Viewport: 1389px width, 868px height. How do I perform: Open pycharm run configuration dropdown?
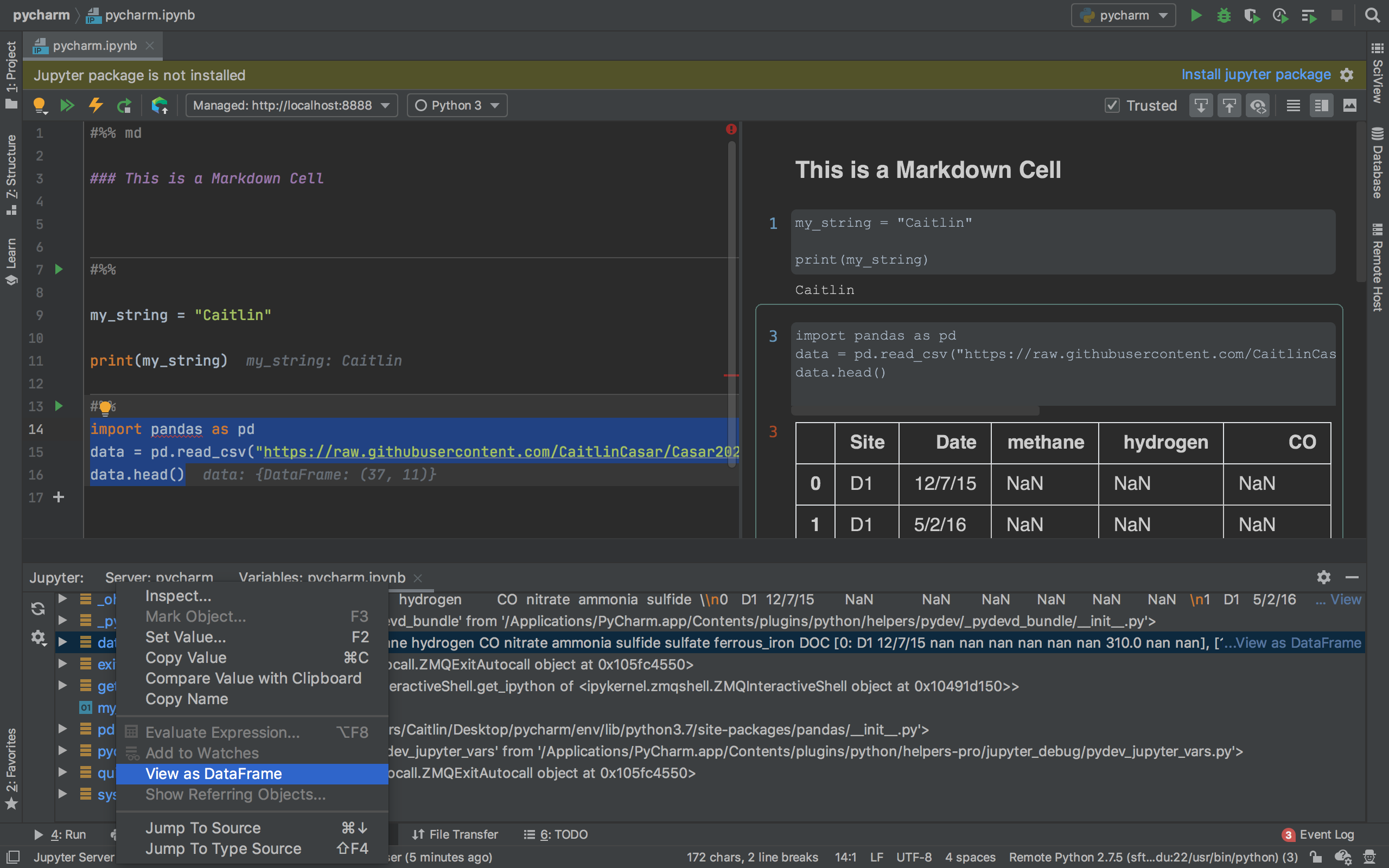pos(1123,16)
